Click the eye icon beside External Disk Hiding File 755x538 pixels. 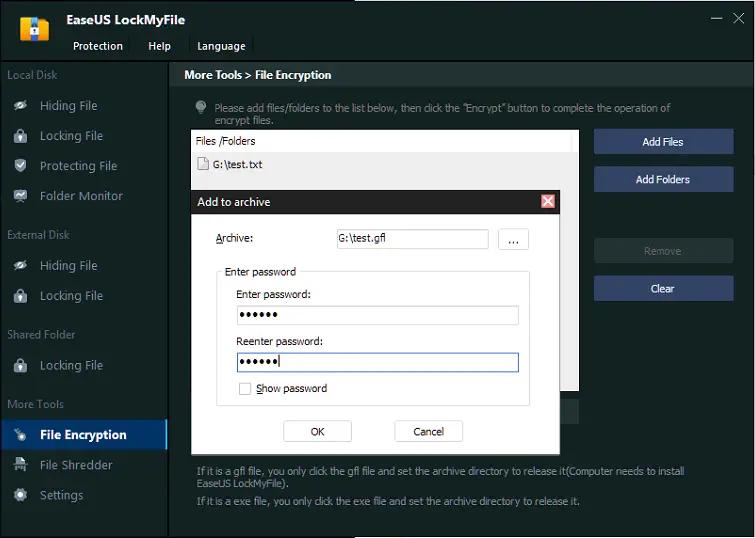click(20, 265)
